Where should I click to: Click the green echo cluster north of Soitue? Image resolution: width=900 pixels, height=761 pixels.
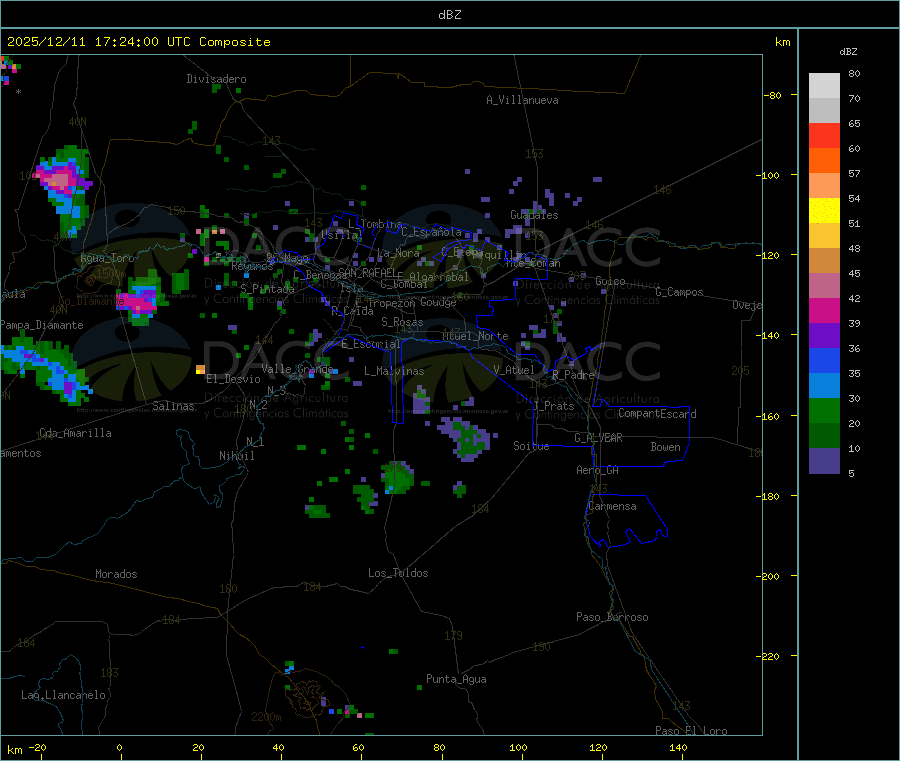pyautogui.click(x=468, y=439)
